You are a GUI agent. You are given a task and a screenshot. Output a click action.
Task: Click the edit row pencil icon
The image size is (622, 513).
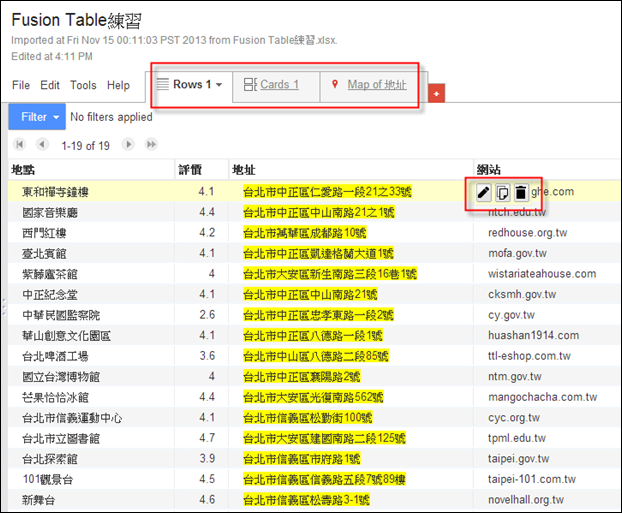click(x=483, y=193)
